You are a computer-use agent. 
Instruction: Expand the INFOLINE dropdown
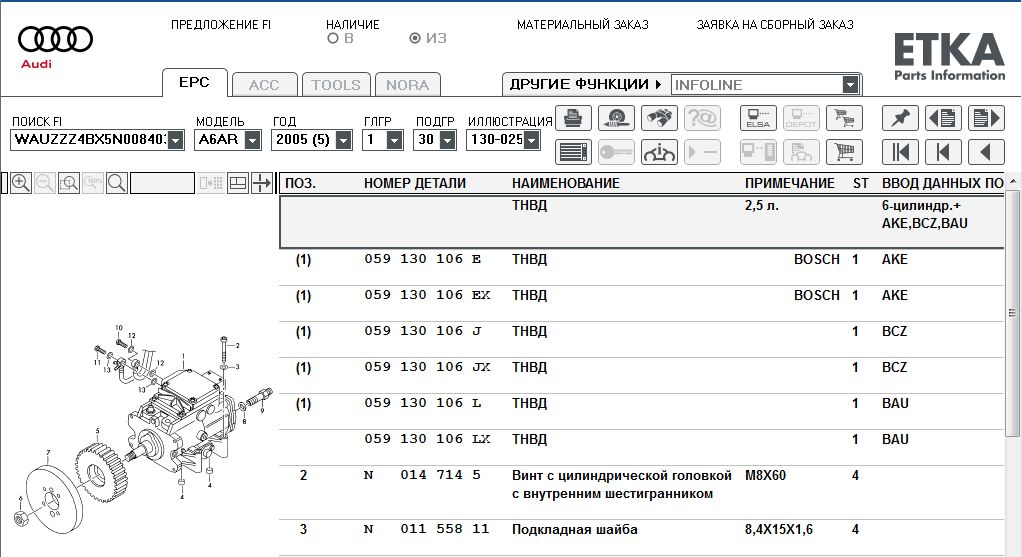[850, 85]
